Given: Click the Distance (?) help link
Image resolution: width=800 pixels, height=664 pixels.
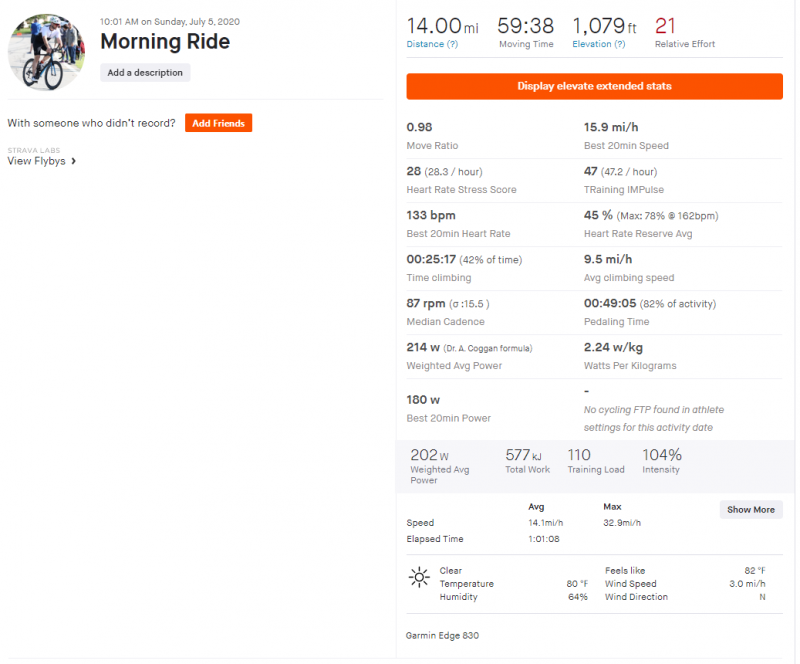Looking at the screenshot, I should 432,44.
